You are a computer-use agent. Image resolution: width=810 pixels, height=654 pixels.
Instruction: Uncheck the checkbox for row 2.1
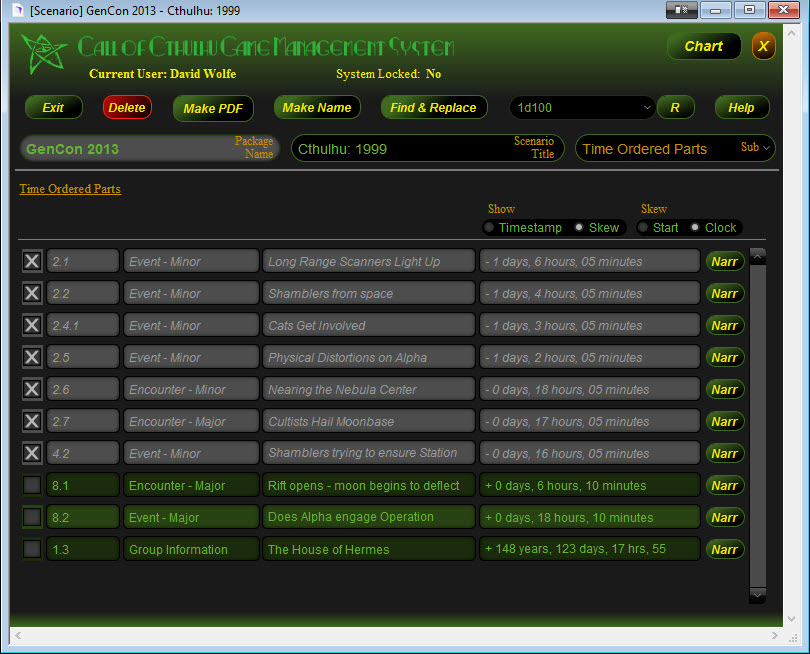point(32,261)
